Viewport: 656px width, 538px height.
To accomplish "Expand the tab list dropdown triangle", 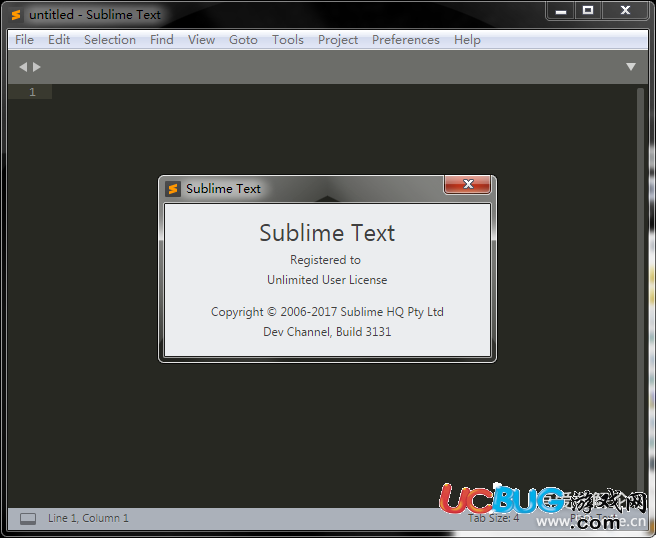I will 631,67.
